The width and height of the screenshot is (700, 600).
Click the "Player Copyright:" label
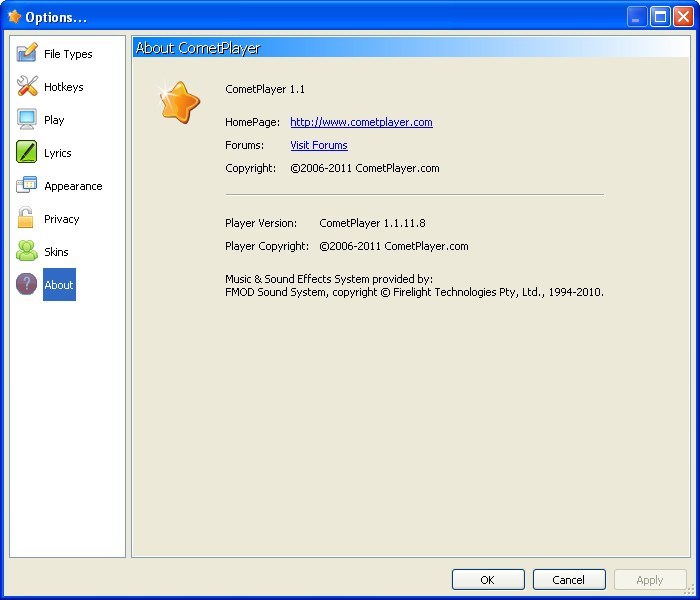[267, 246]
